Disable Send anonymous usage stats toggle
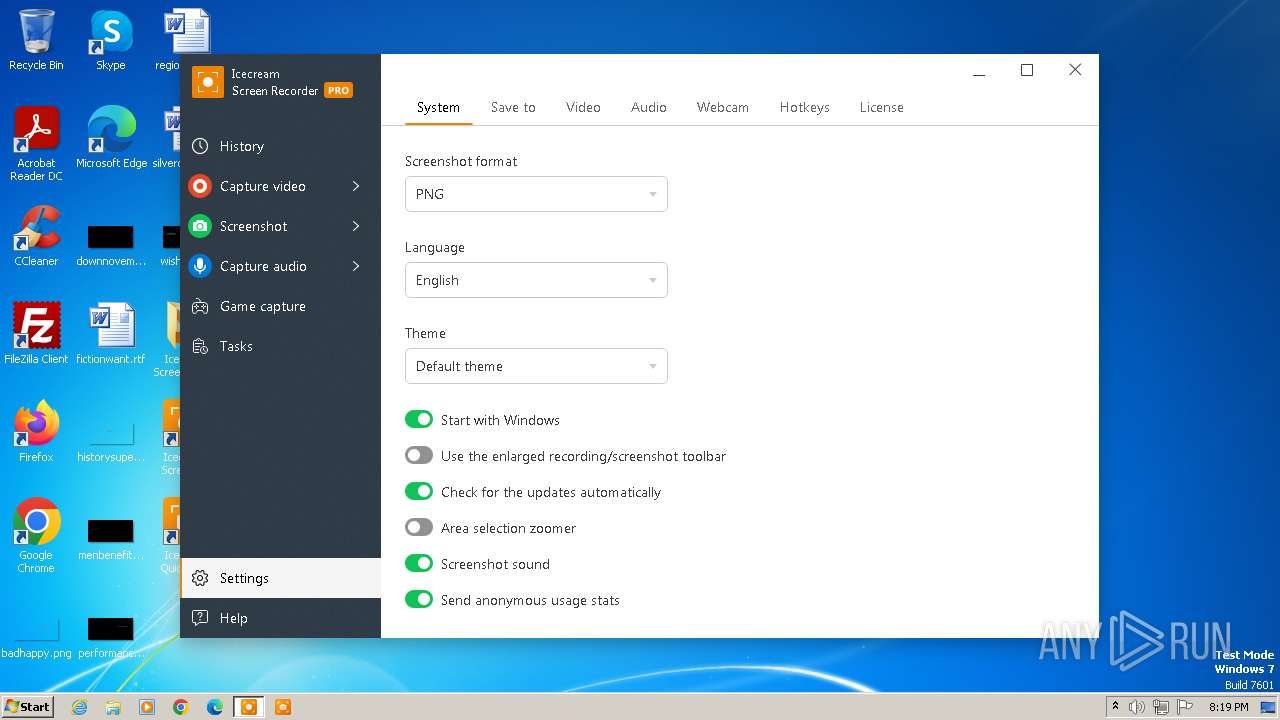The width and height of the screenshot is (1280, 720). point(419,600)
